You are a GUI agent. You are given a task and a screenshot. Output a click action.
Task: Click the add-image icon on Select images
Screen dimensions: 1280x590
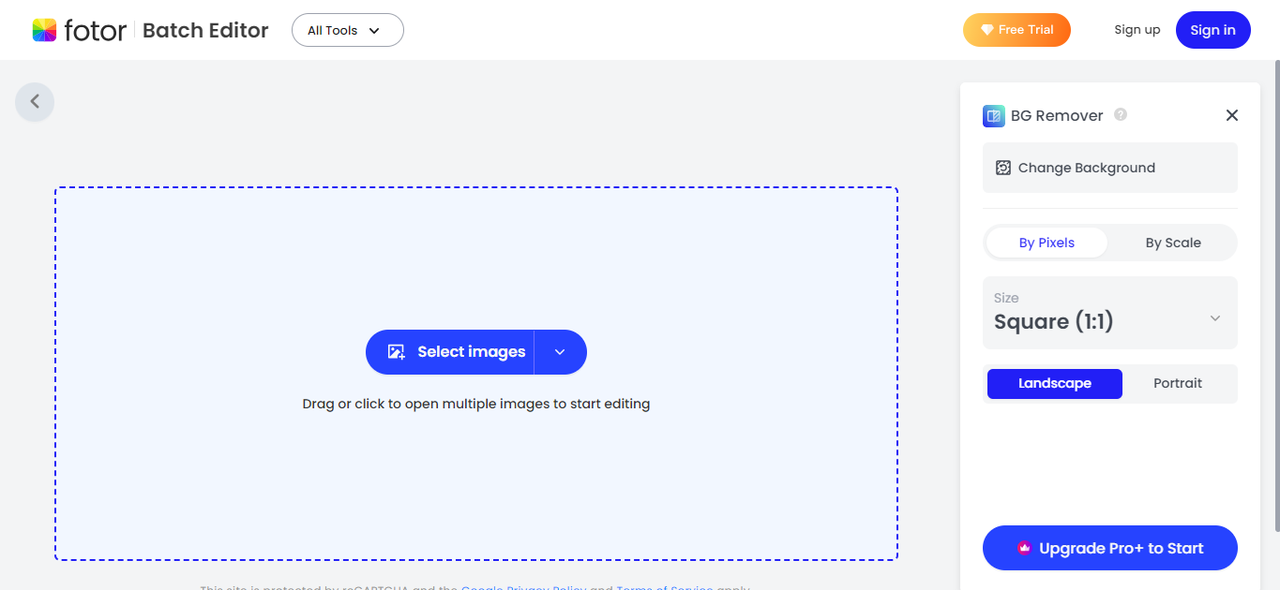click(396, 352)
